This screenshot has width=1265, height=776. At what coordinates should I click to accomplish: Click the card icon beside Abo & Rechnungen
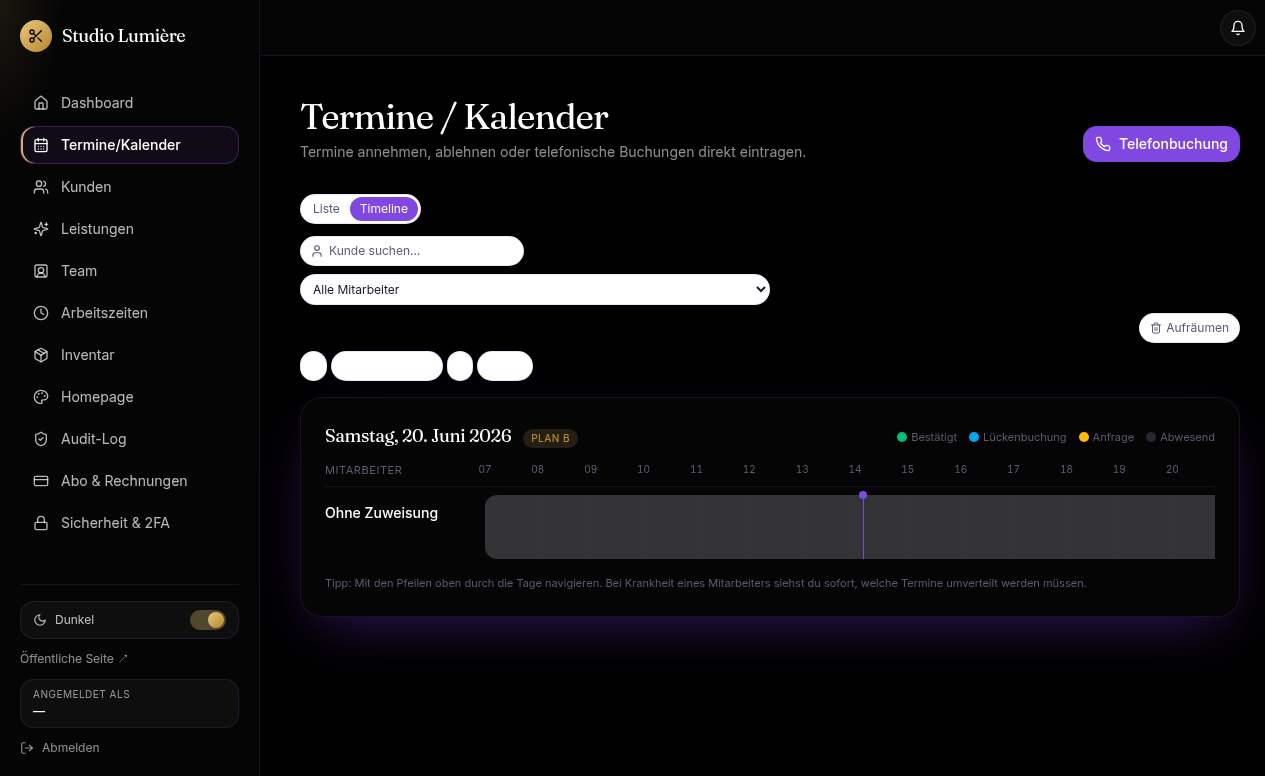41,481
